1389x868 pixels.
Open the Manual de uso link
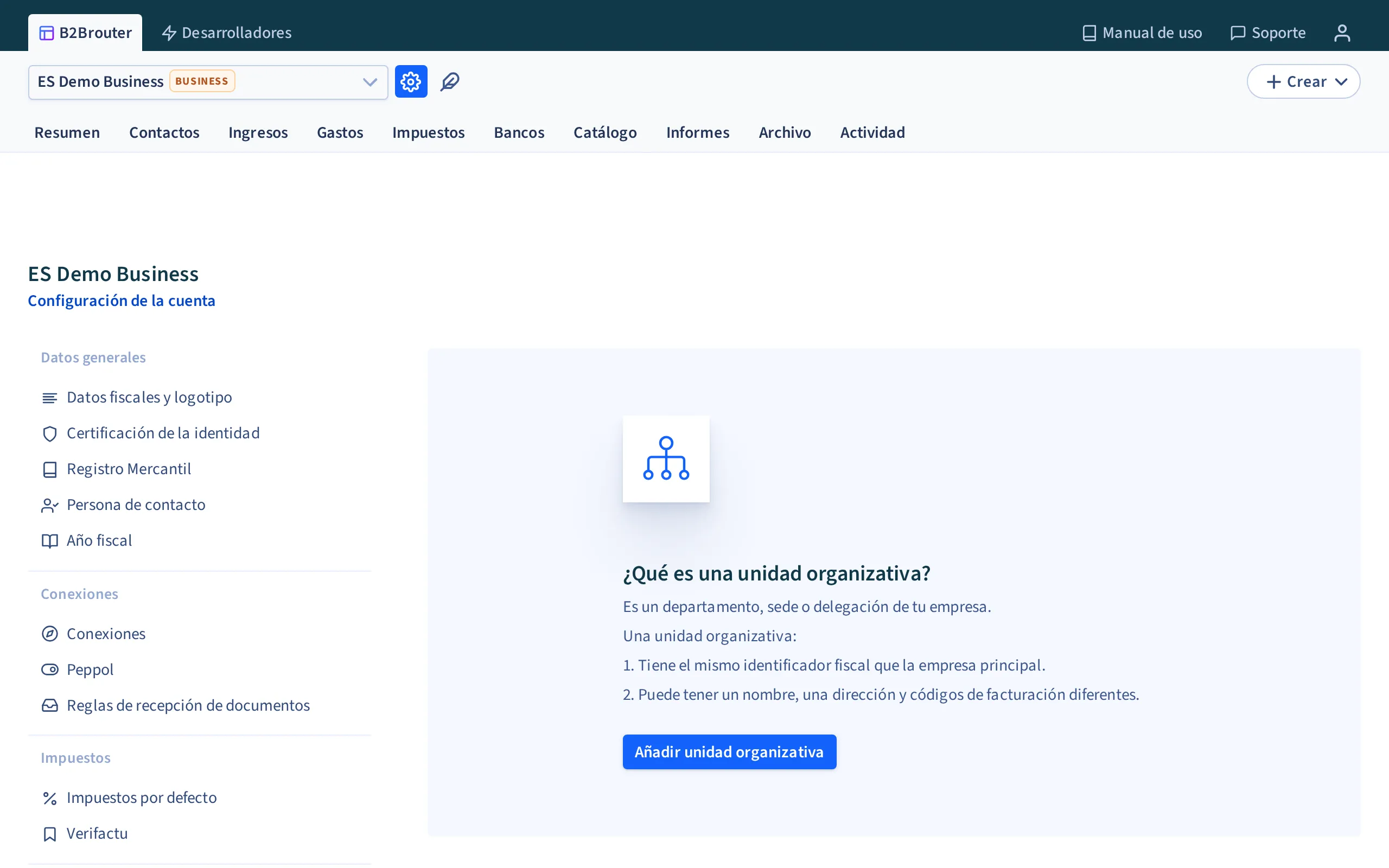(x=1142, y=33)
